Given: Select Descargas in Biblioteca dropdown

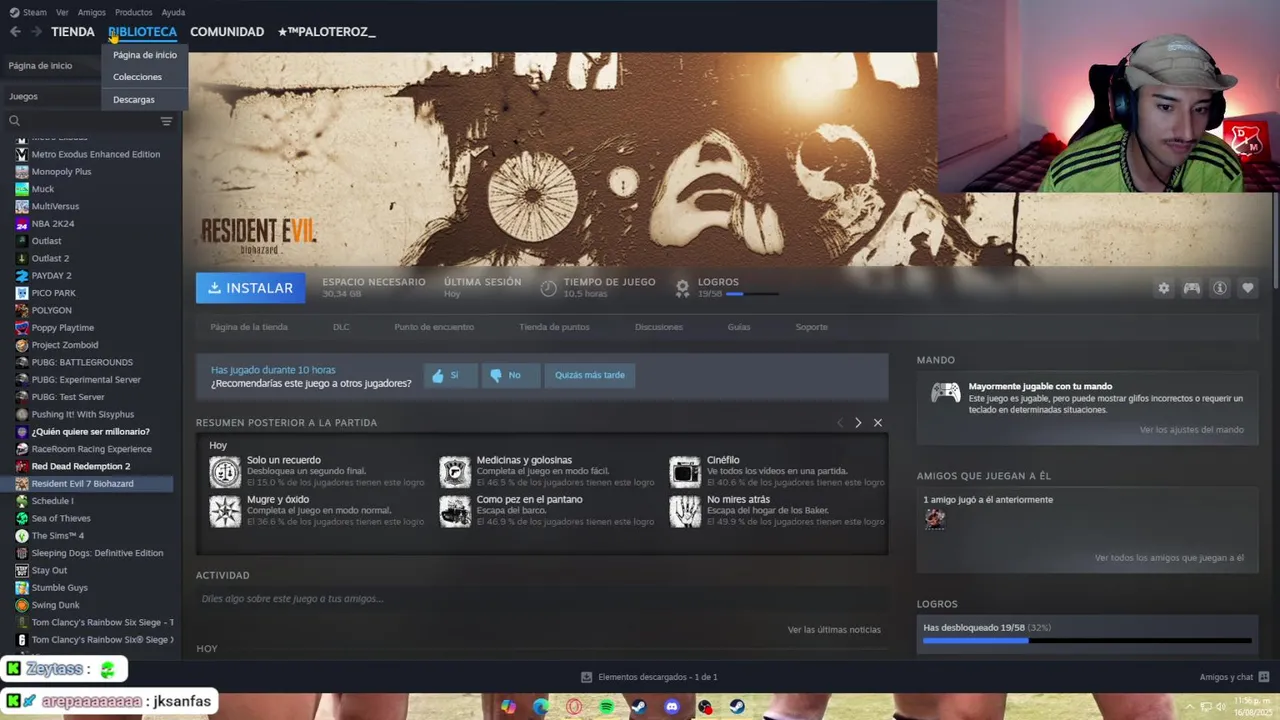Looking at the screenshot, I should click(x=145, y=100).
